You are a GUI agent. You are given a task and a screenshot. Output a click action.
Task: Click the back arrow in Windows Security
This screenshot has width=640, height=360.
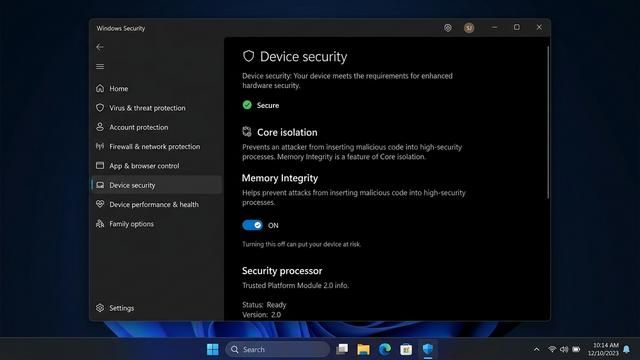point(100,47)
